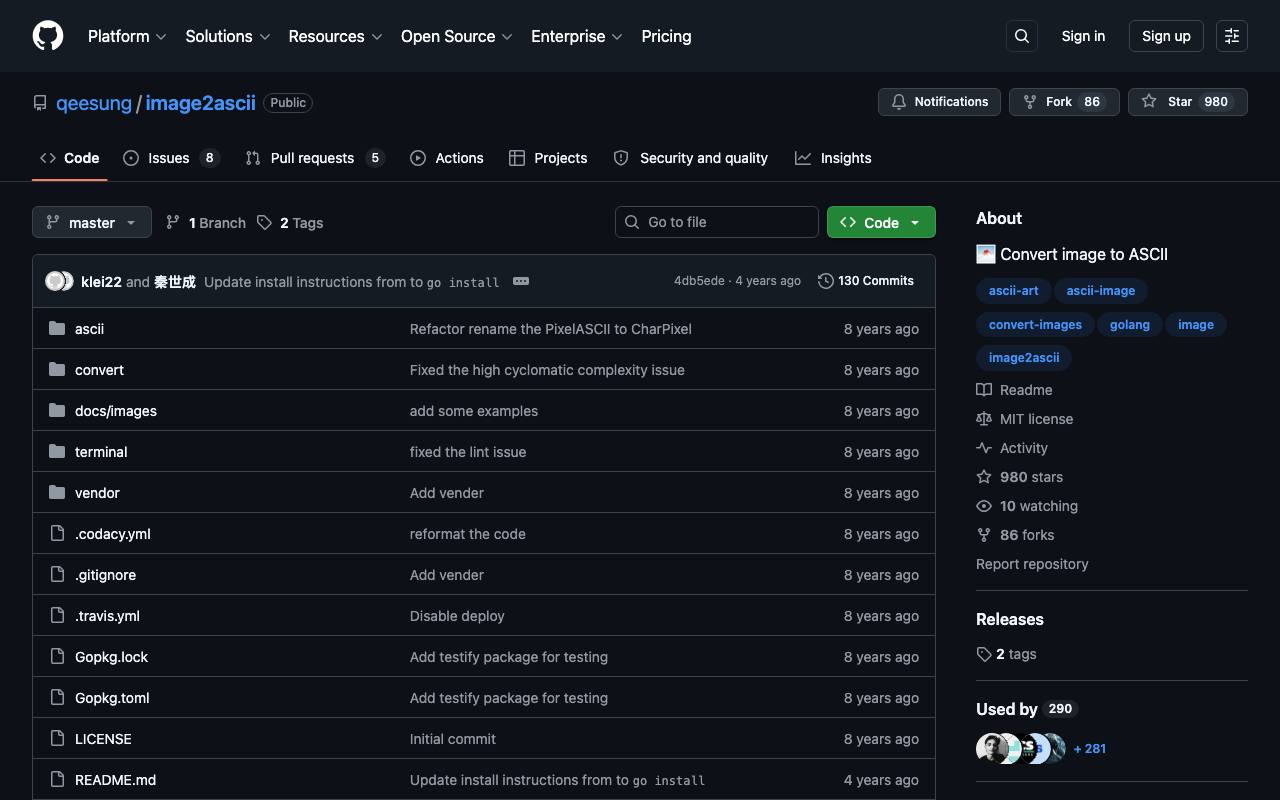
Task: Expand the Open Source menu
Action: click(x=457, y=36)
